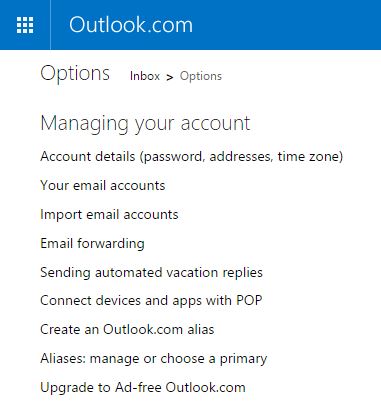381x415 pixels.
Task: Click the breadcrumb arrow separator after Inbox
Action: [x=170, y=77]
